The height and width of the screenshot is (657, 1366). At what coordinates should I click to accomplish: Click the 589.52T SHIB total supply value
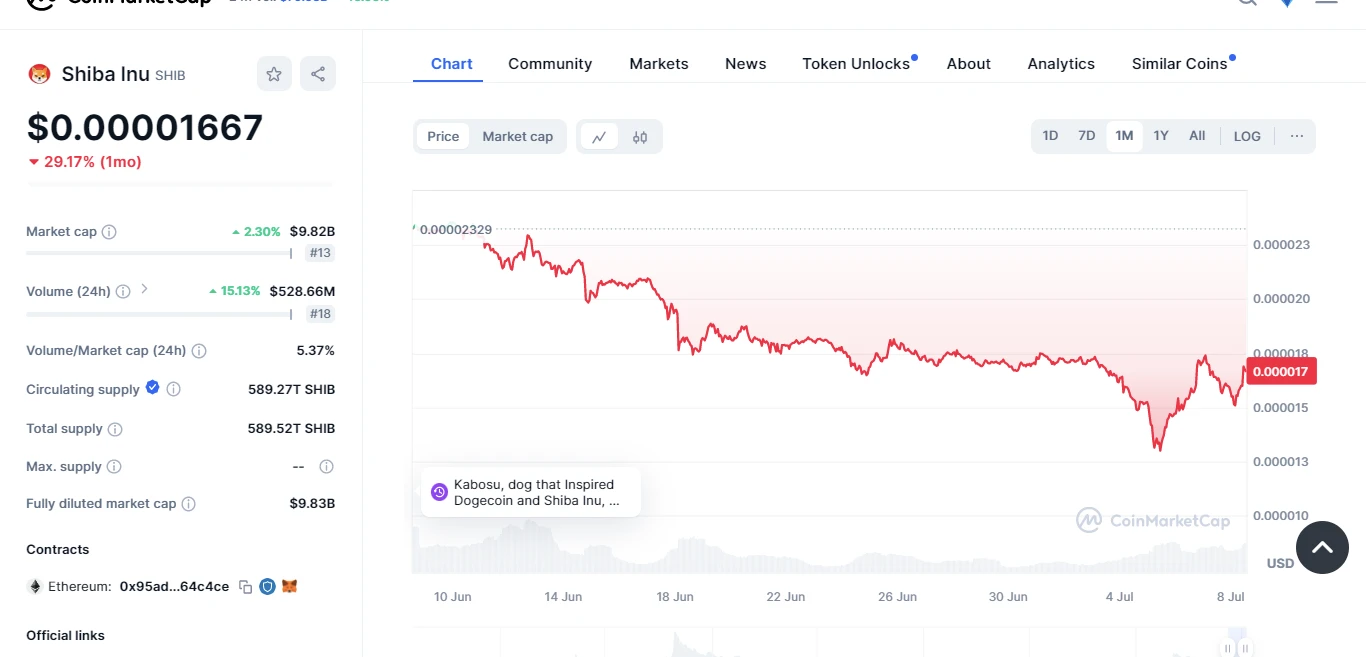(292, 429)
